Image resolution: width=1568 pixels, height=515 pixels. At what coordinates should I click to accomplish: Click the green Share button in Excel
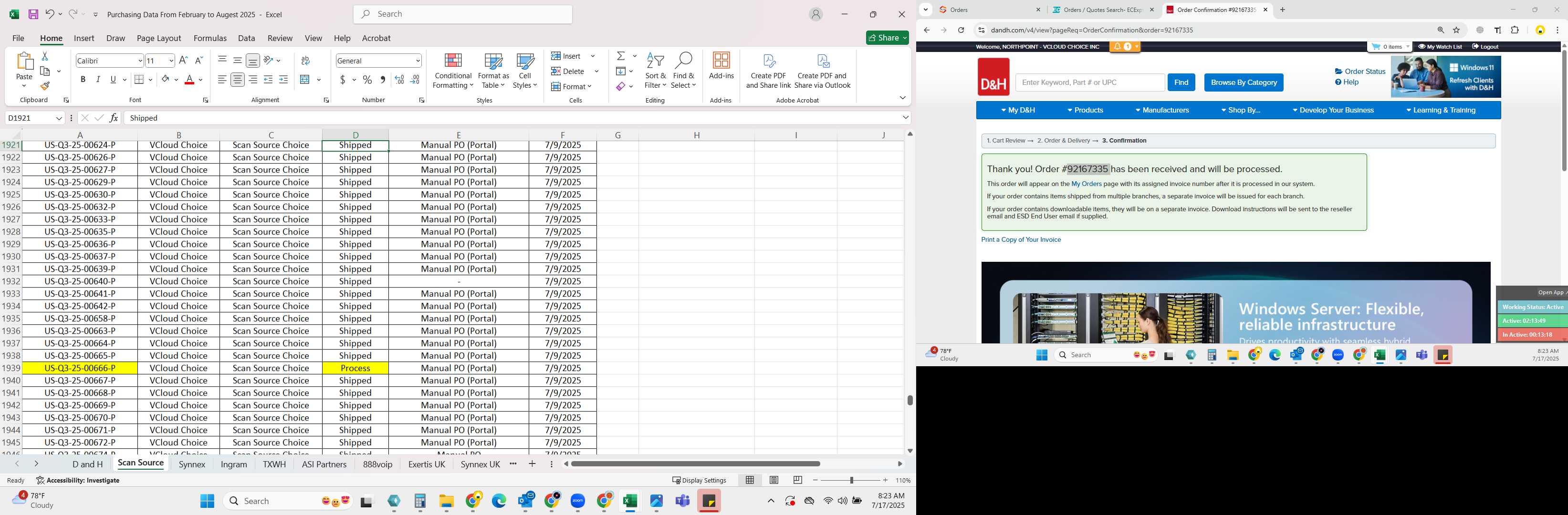pyautogui.click(x=888, y=38)
